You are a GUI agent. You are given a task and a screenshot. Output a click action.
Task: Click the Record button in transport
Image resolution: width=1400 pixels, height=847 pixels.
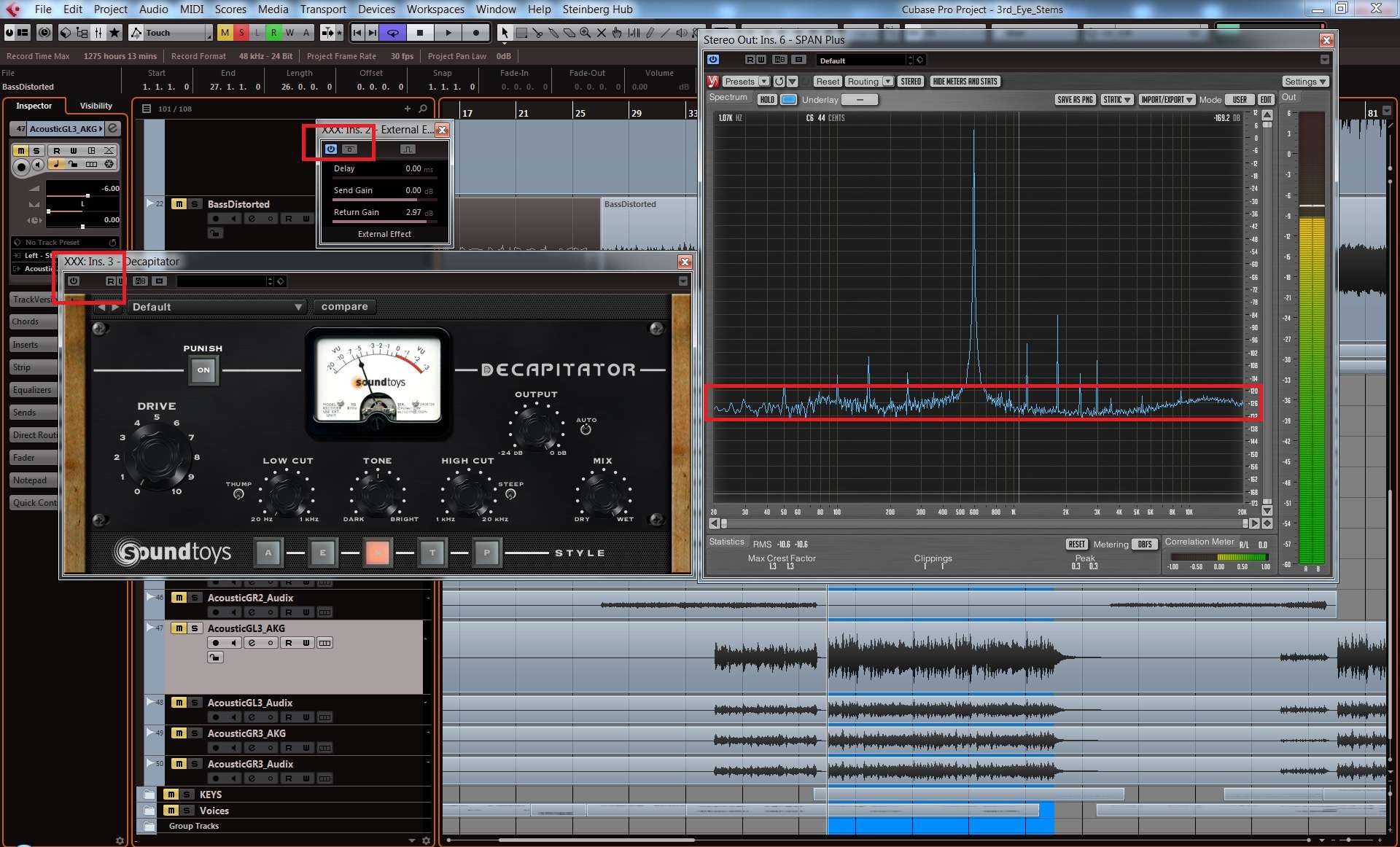click(475, 32)
